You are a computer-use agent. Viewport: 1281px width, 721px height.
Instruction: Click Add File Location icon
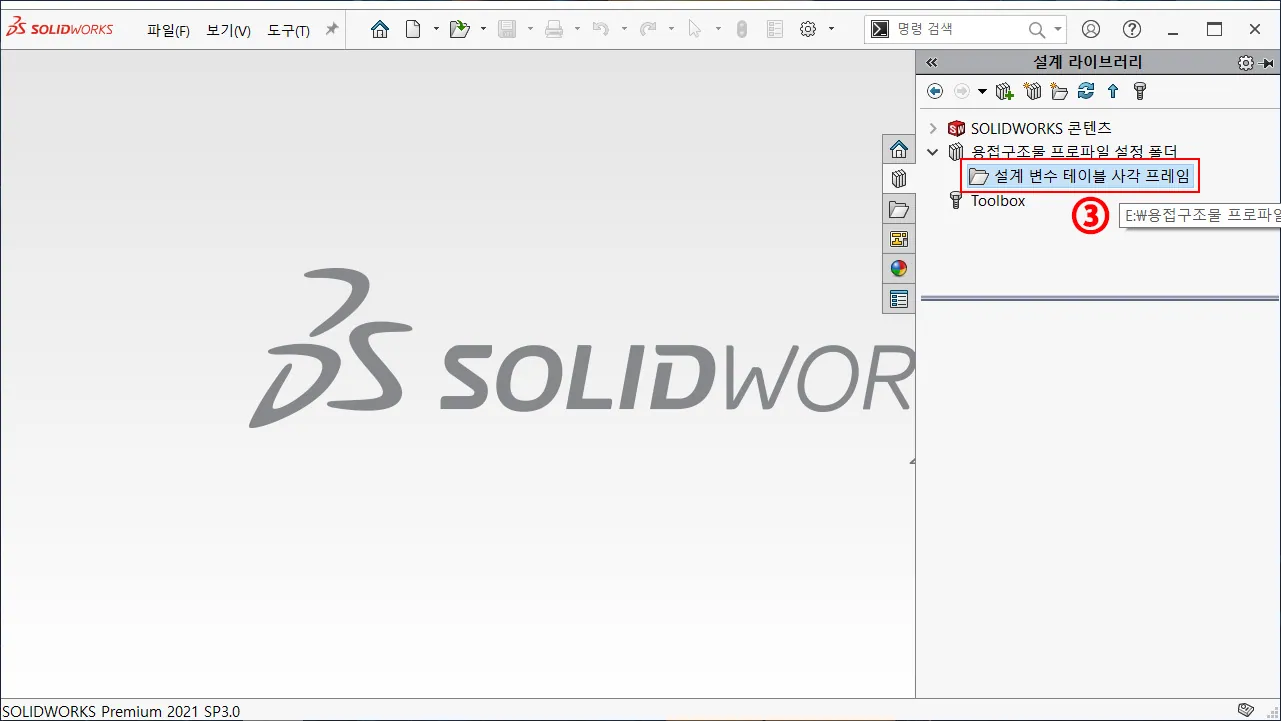click(x=1033, y=91)
